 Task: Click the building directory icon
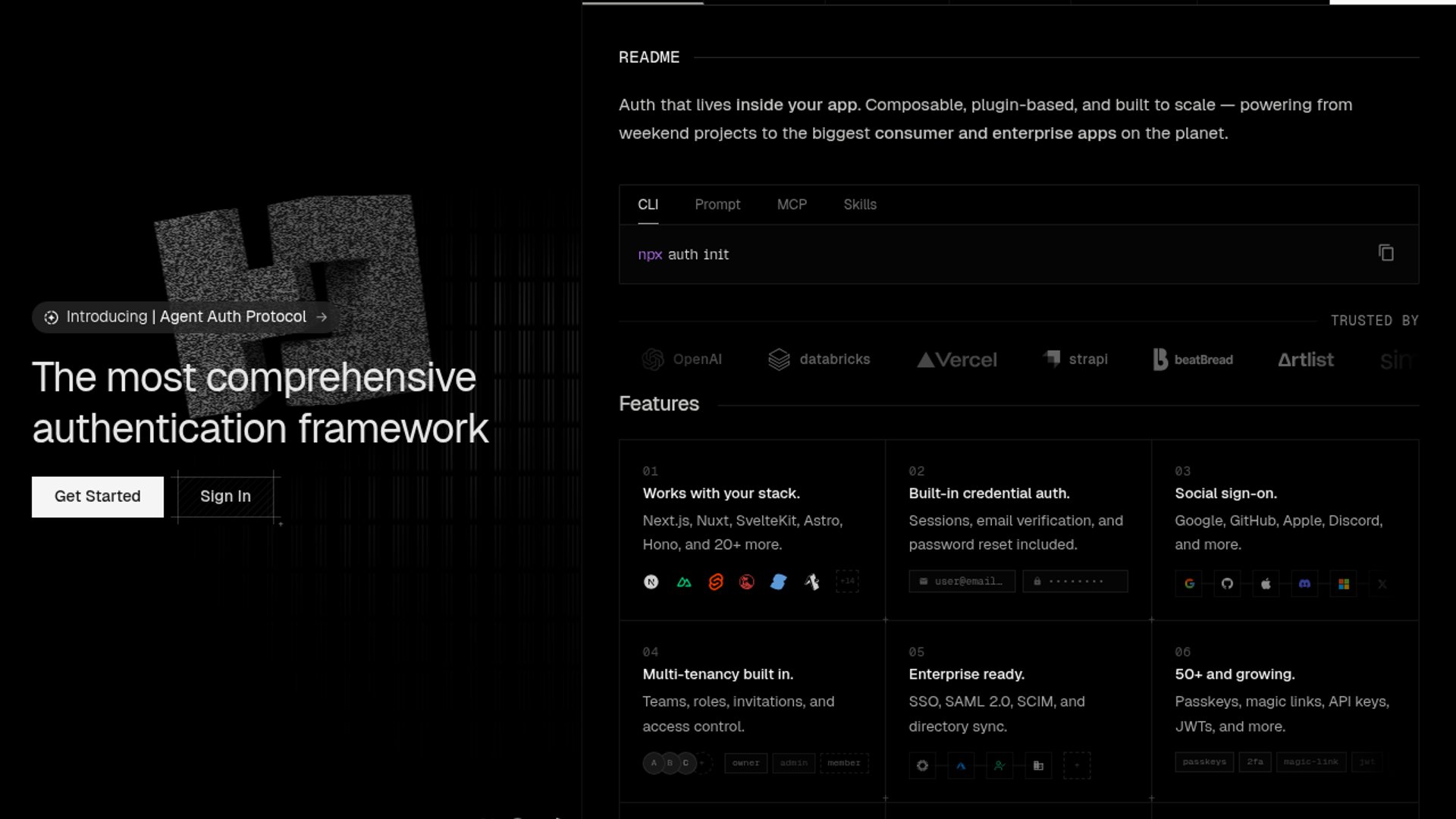point(1038,766)
